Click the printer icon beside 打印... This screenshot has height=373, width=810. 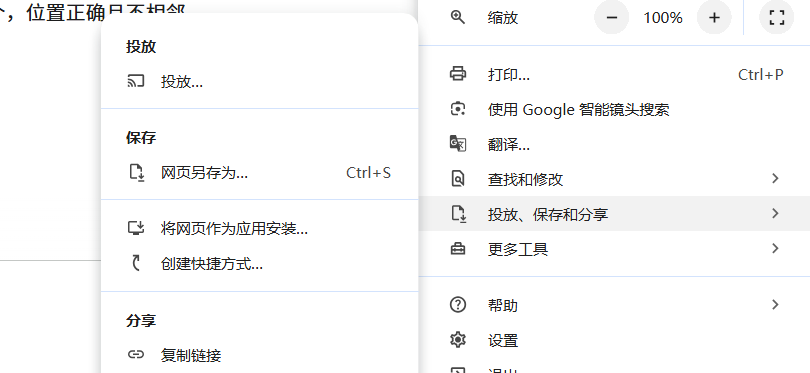click(458, 74)
